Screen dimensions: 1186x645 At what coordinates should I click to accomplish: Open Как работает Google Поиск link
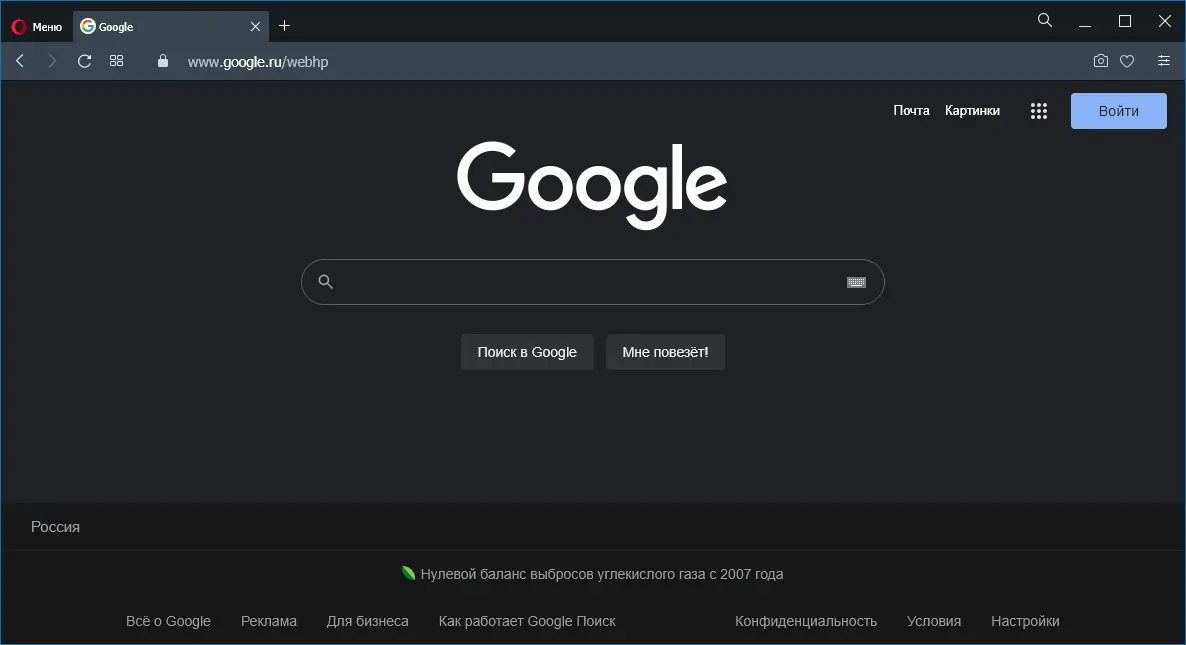[x=527, y=621]
